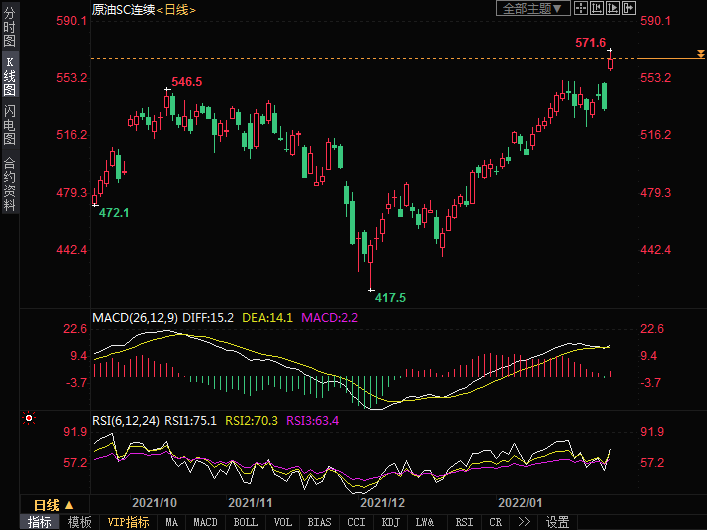This screenshot has height=530, width=707.
Task: Enable the KDJ indicator
Action: pyautogui.click(x=388, y=522)
